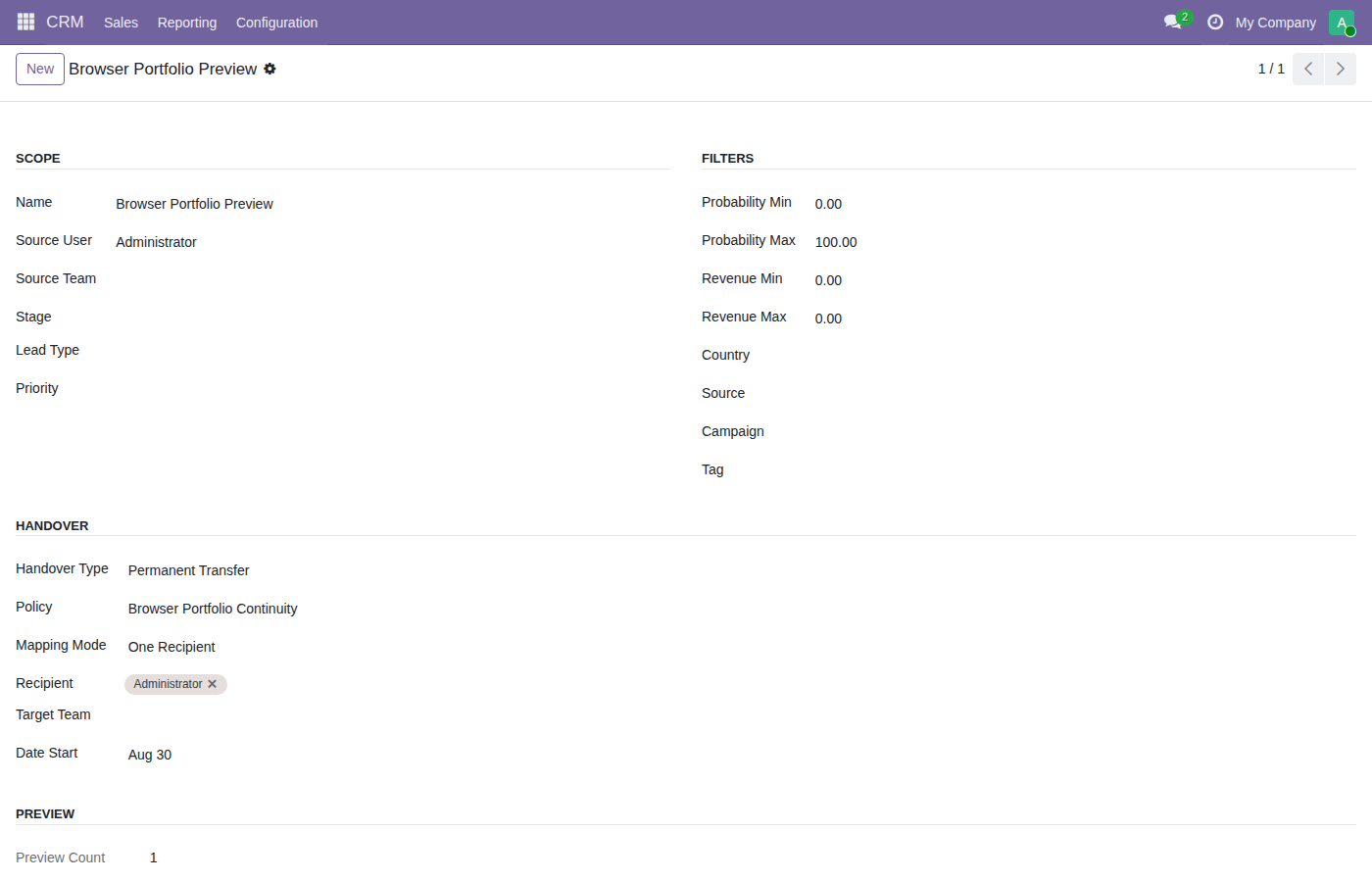Click the Recipient field label
The height and width of the screenshot is (882, 1372).
[x=44, y=683]
